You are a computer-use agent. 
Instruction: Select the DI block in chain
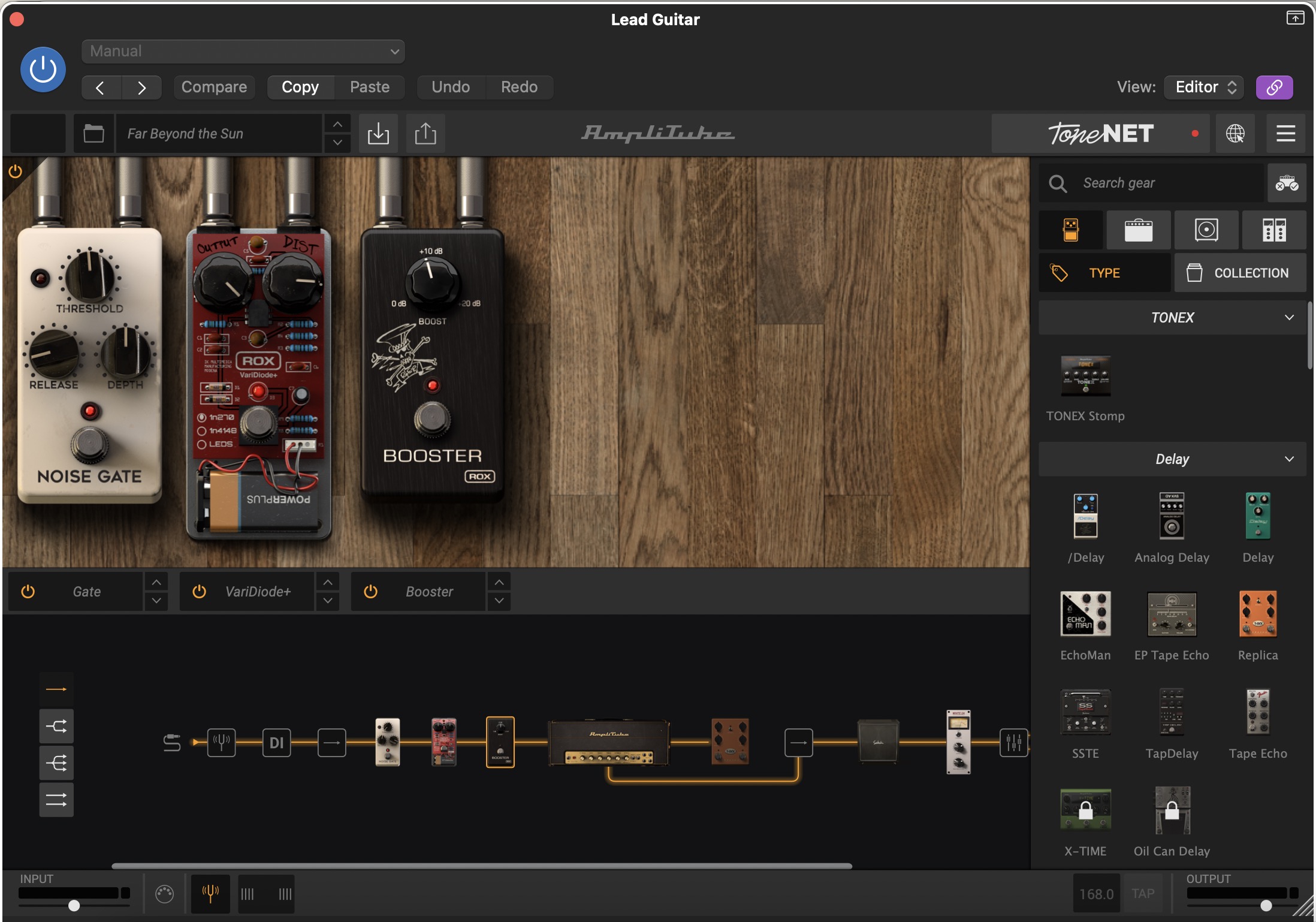coord(276,743)
